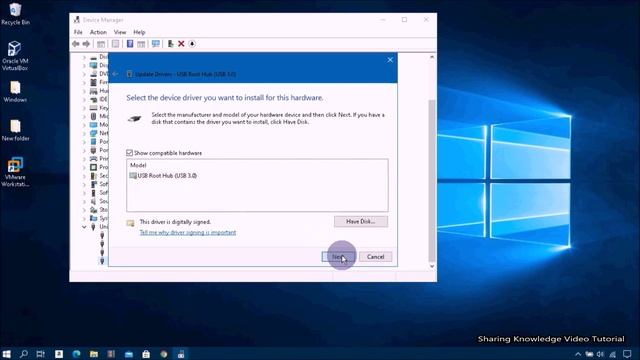Expand the IDE controllers tree node
The image size is (640, 360).
tap(84, 99)
